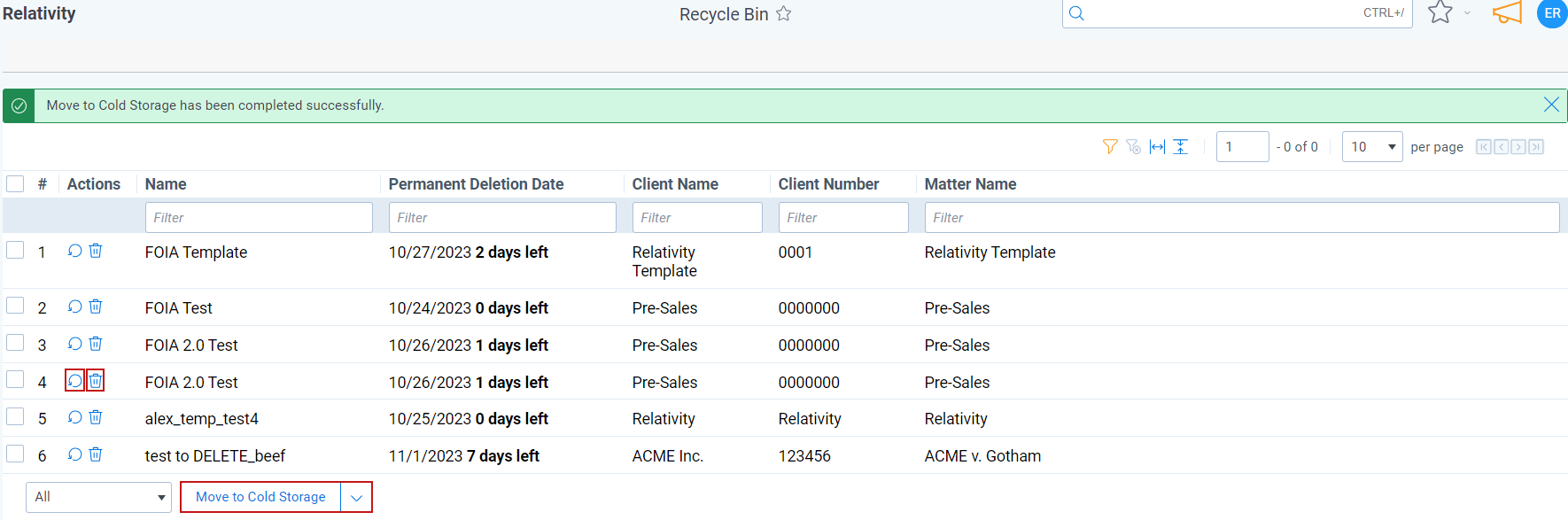This screenshot has height=520, width=1568.
Task: Go to previous page of results
Action: pos(1502,147)
